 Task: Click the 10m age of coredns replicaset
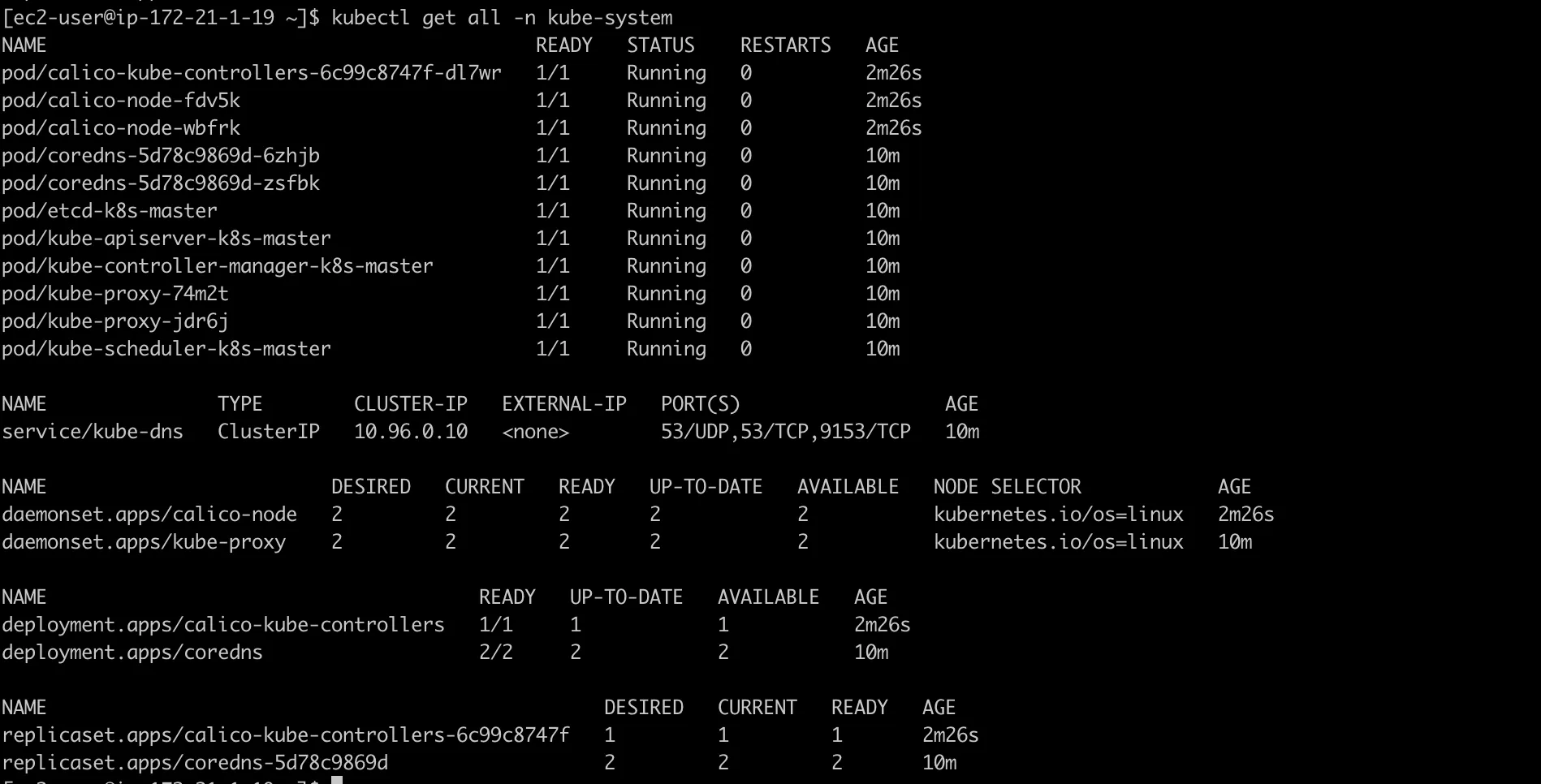[939, 763]
